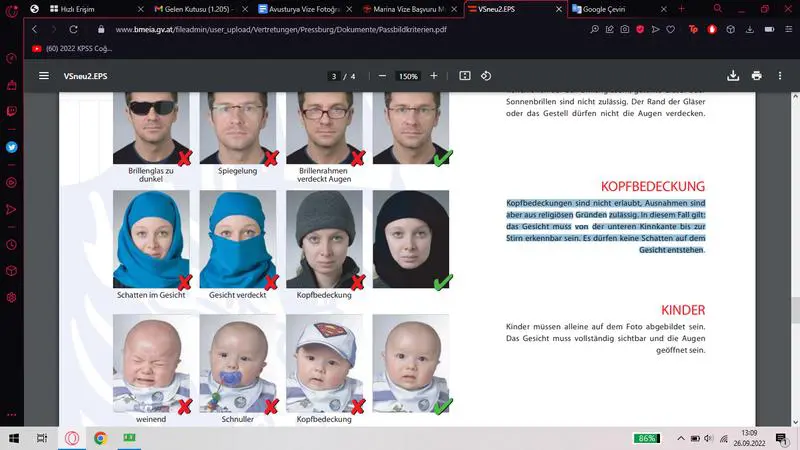Click the URL address bar

[300, 29]
